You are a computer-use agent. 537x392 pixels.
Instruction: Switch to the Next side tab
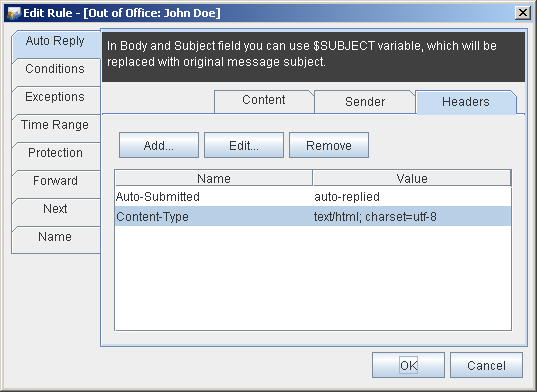tap(56, 212)
